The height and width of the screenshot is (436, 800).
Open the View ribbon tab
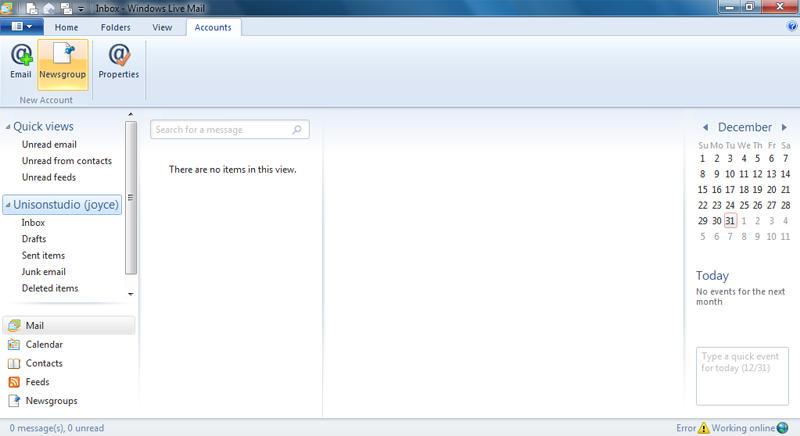point(162,28)
